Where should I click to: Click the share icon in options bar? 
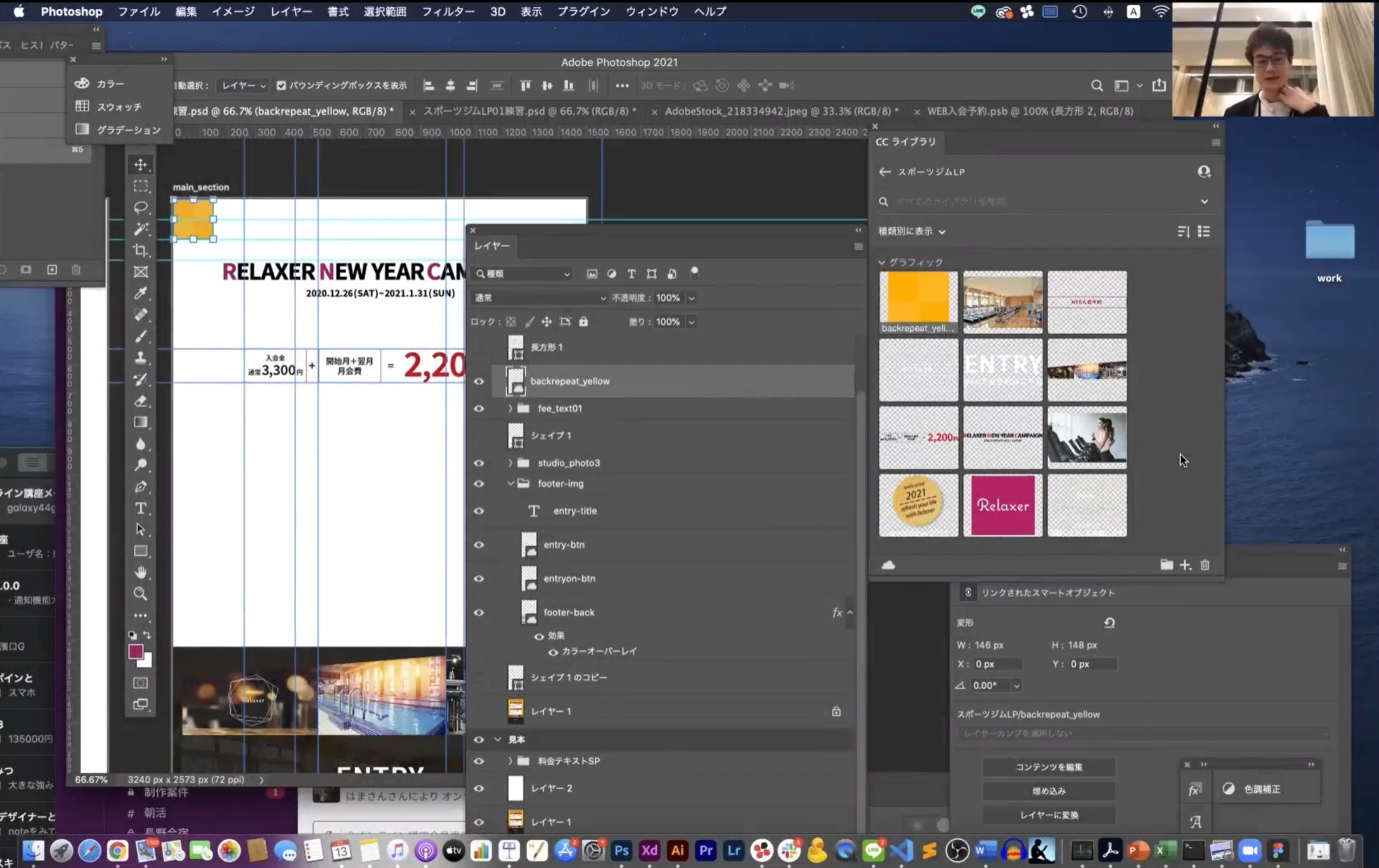click(x=1159, y=85)
